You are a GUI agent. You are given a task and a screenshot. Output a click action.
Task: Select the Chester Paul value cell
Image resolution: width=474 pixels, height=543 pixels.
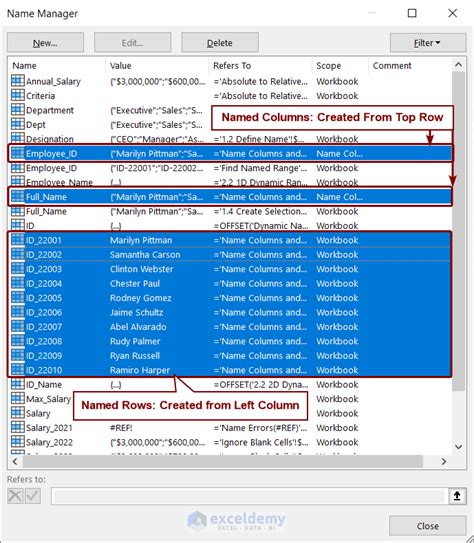[135, 283]
